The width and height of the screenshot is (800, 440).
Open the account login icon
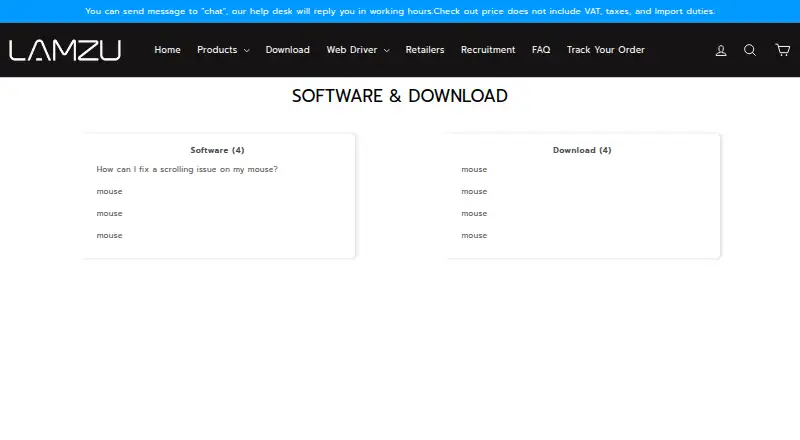[721, 50]
